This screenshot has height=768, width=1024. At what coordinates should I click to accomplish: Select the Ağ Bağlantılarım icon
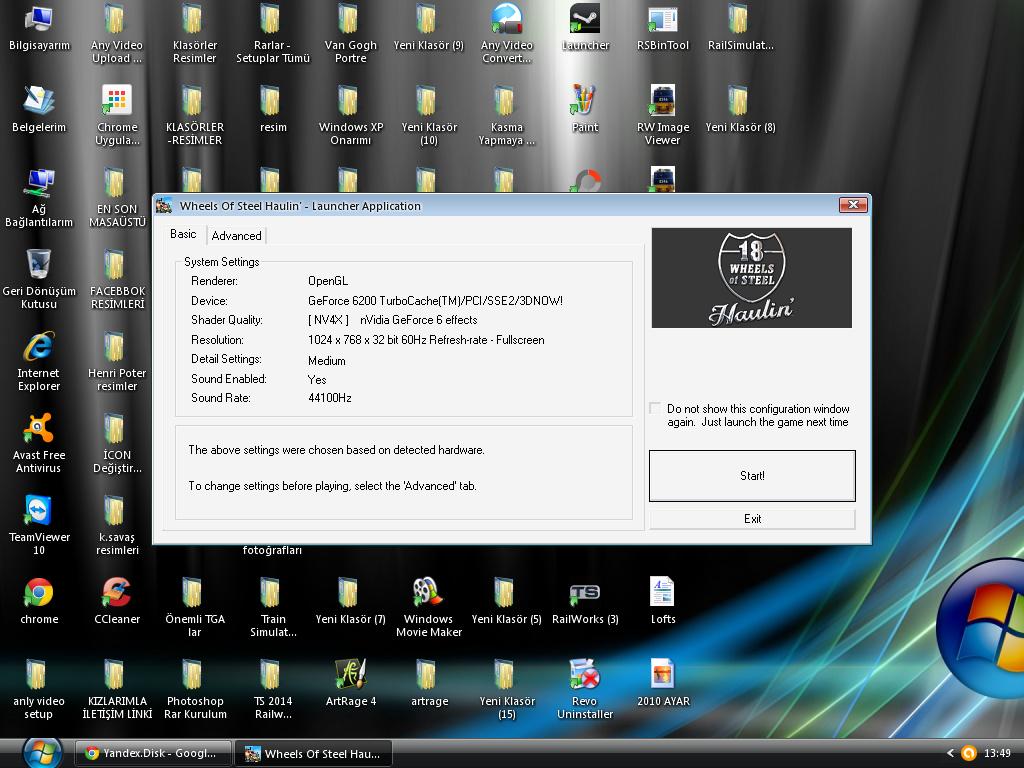click(39, 198)
